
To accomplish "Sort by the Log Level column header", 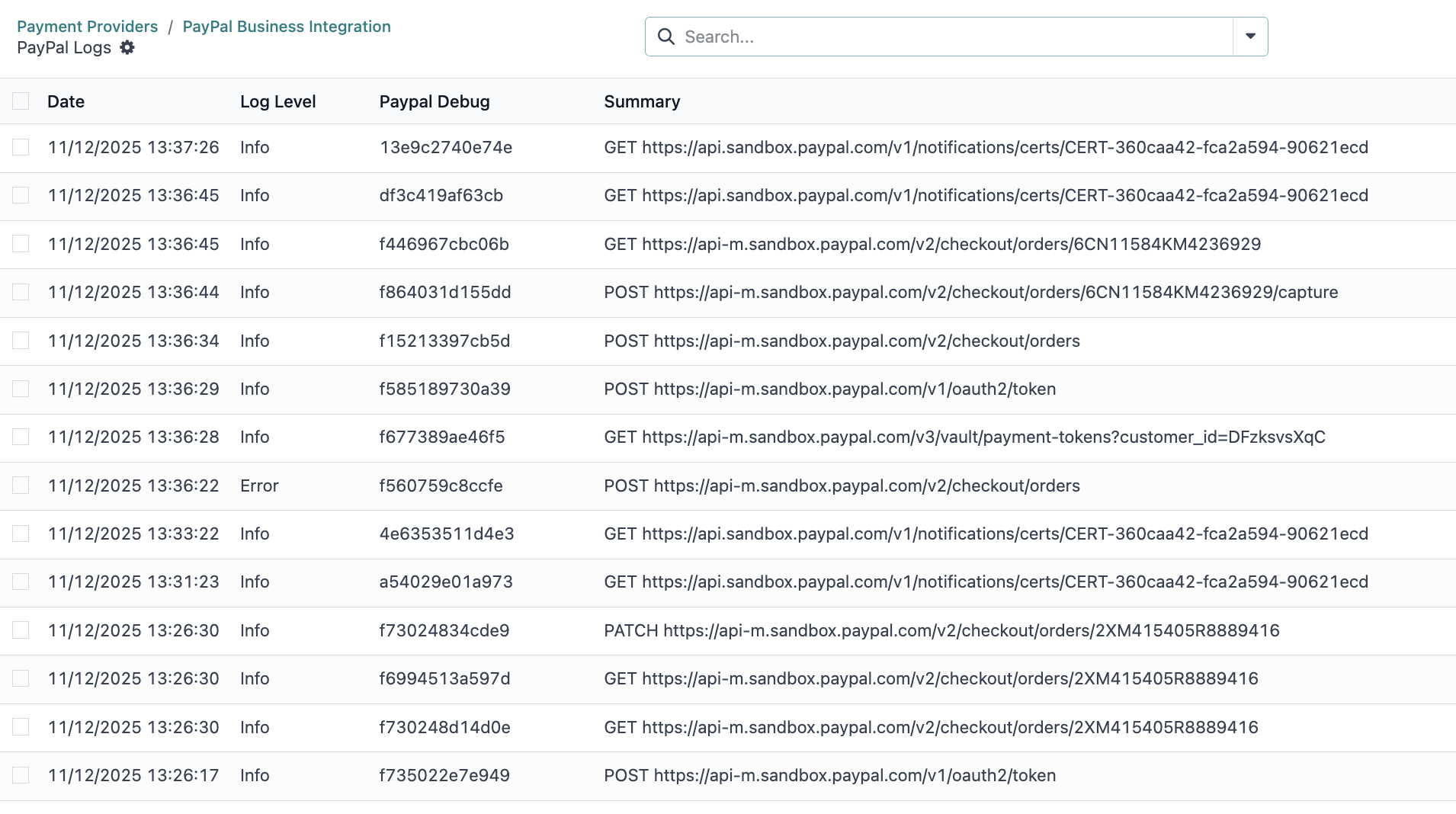I will 277,101.
